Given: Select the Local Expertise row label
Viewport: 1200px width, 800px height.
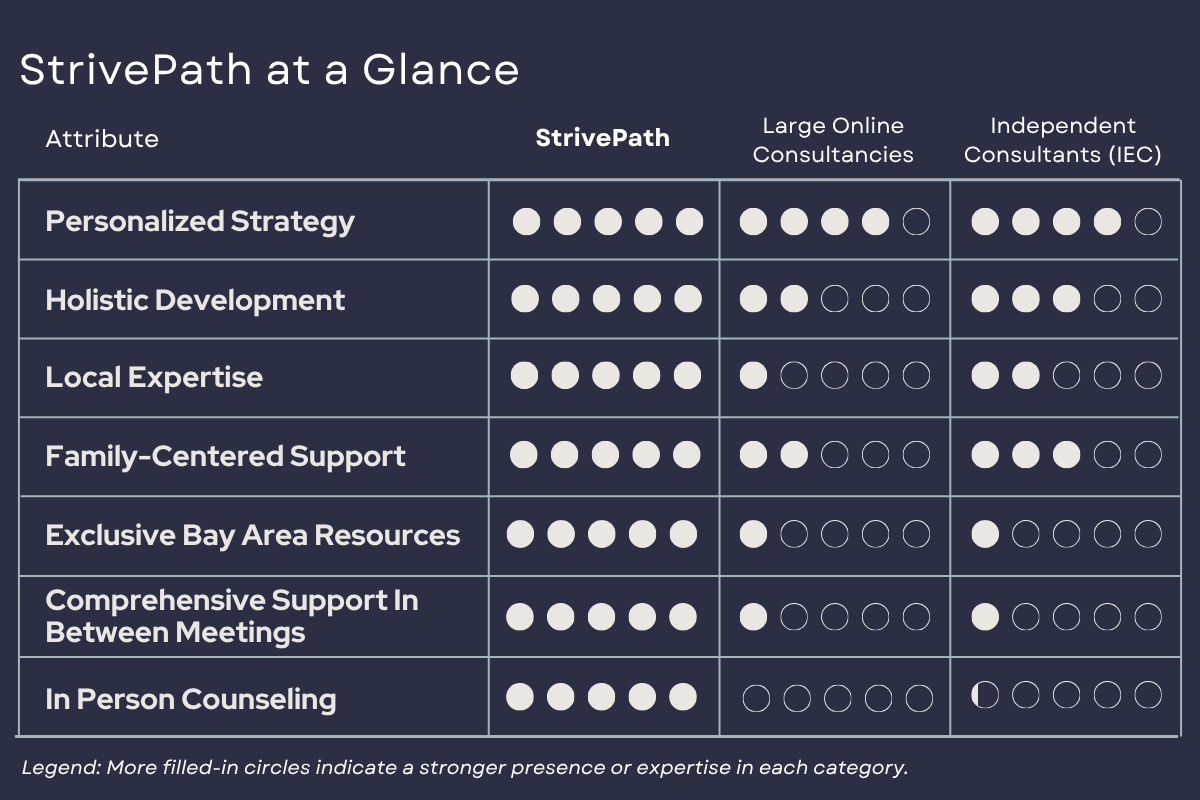Looking at the screenshot, I should click(x=154, y=377).
